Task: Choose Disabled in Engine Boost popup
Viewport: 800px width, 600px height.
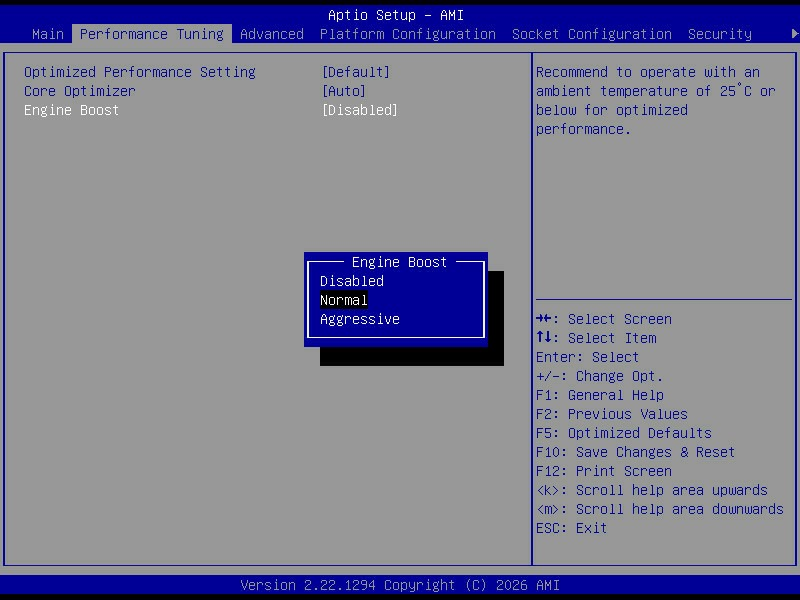Action: tap(352, 281)
